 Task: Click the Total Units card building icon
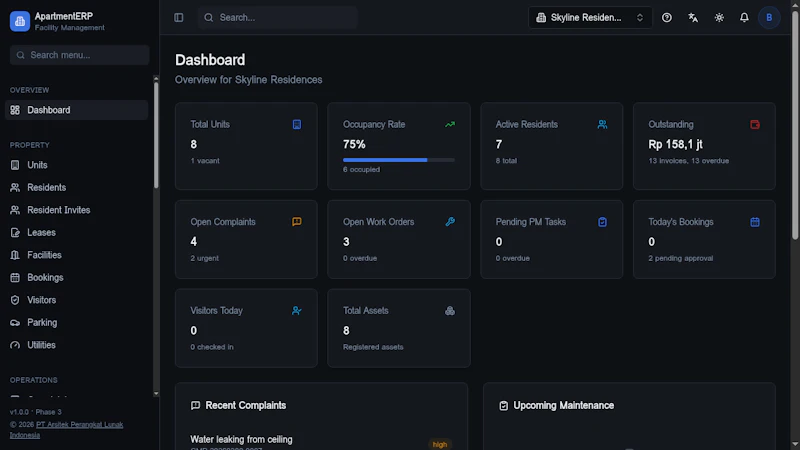coord(296,124)
